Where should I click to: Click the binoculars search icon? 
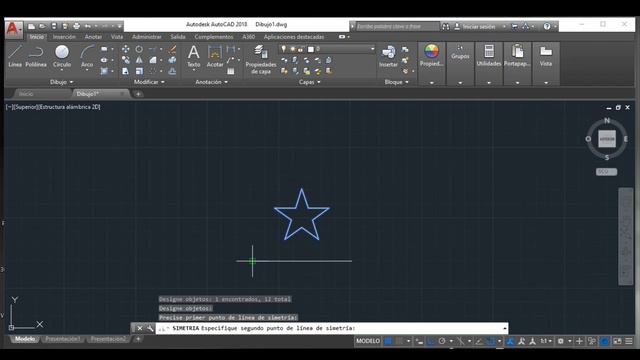coord(446,27)
